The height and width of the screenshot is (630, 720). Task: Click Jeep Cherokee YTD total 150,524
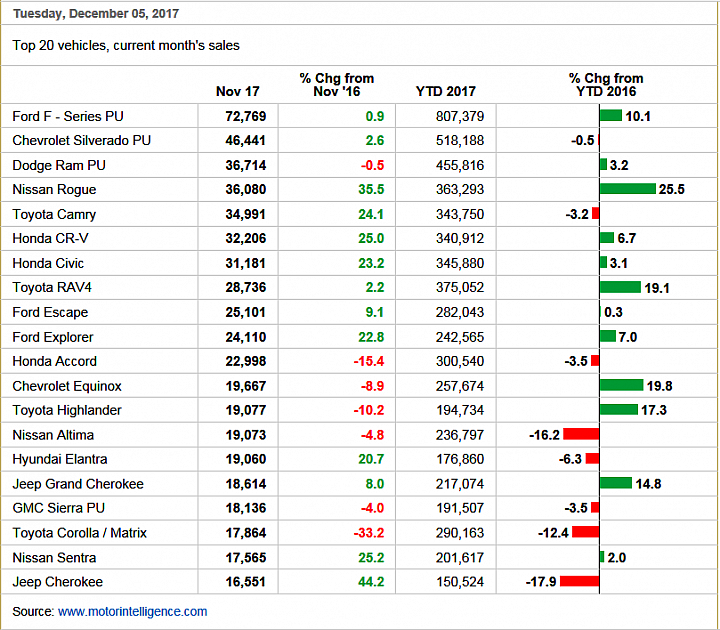[460, 582]
